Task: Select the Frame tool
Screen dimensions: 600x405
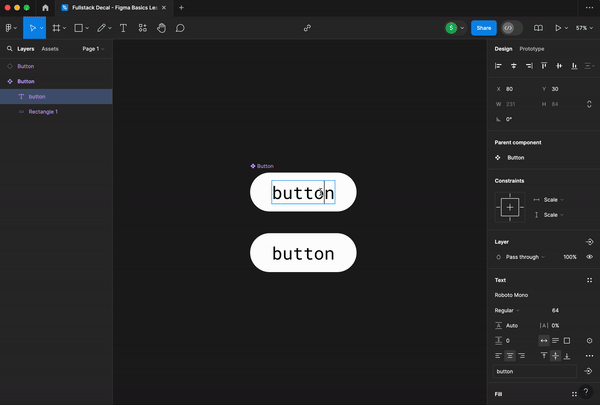Action: [56, 28]
